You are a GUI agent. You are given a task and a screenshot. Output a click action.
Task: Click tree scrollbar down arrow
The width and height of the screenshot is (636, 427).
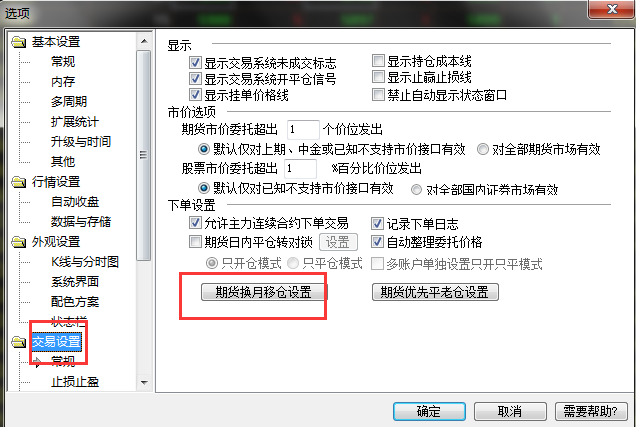point(144,382)
